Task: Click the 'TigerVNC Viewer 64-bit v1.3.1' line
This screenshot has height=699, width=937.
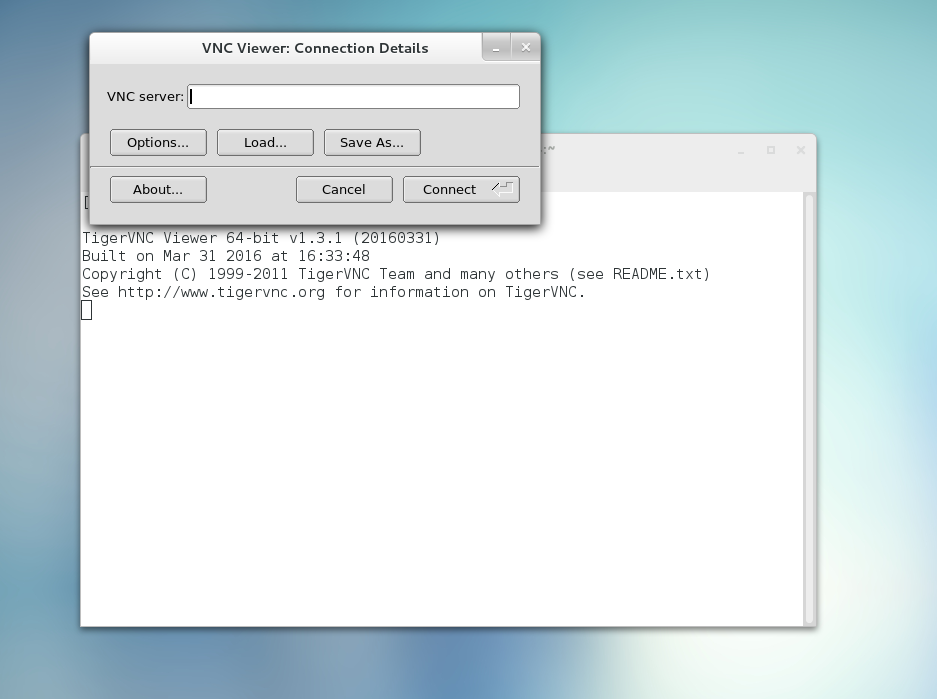Action: tap(261, 238)
